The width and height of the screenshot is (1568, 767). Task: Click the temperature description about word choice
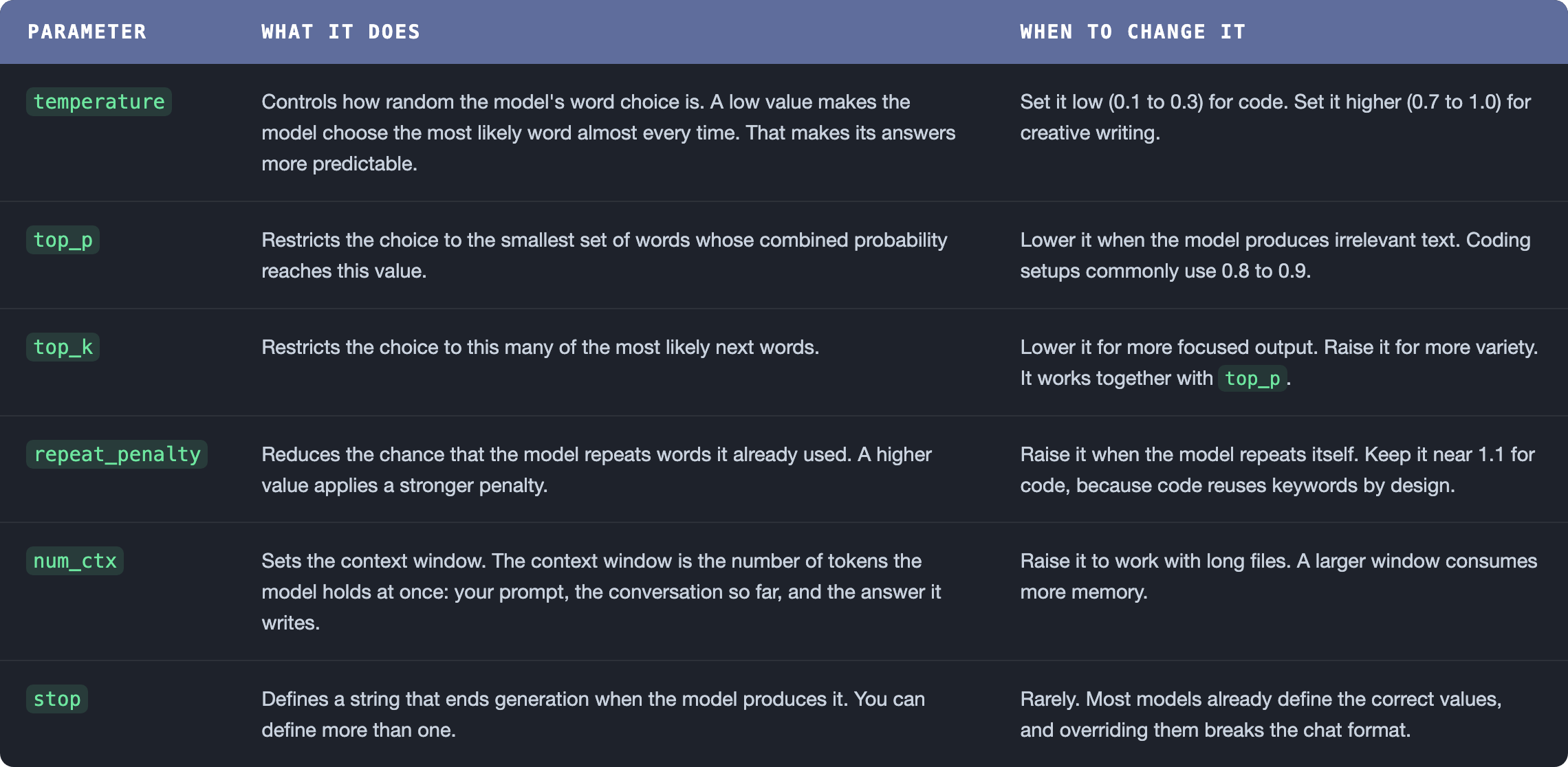(609, 133)
